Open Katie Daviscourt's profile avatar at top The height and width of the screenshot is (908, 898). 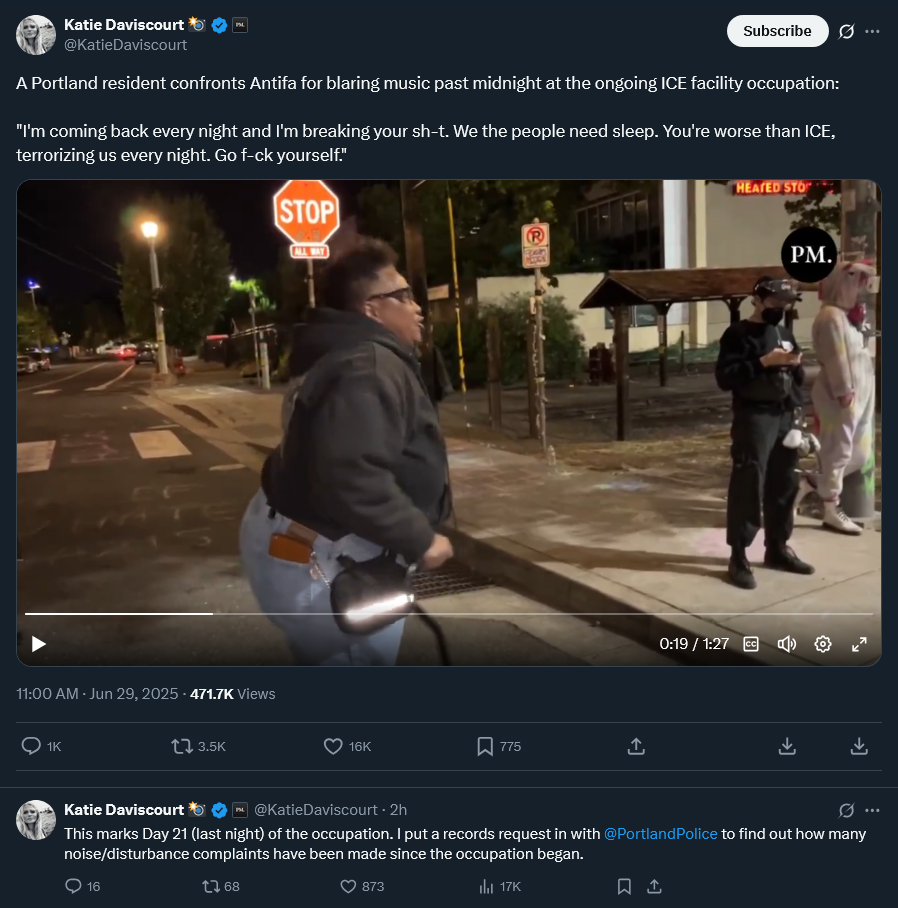(36, 35)
